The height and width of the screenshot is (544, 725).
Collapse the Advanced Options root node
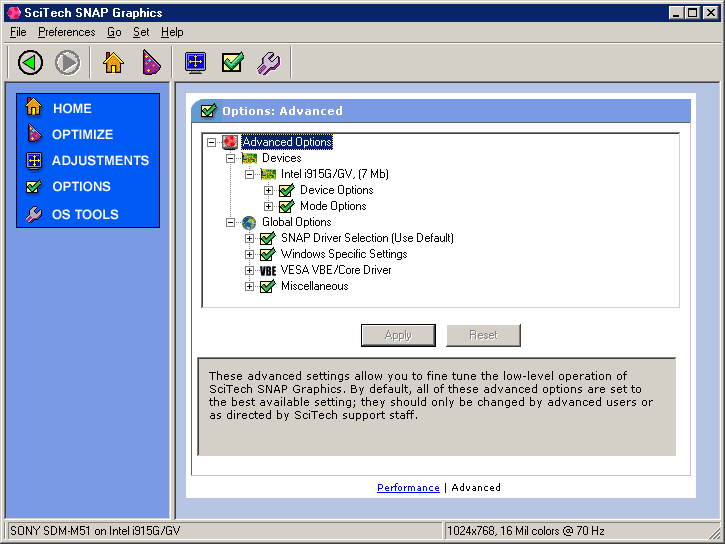point(211,142)
